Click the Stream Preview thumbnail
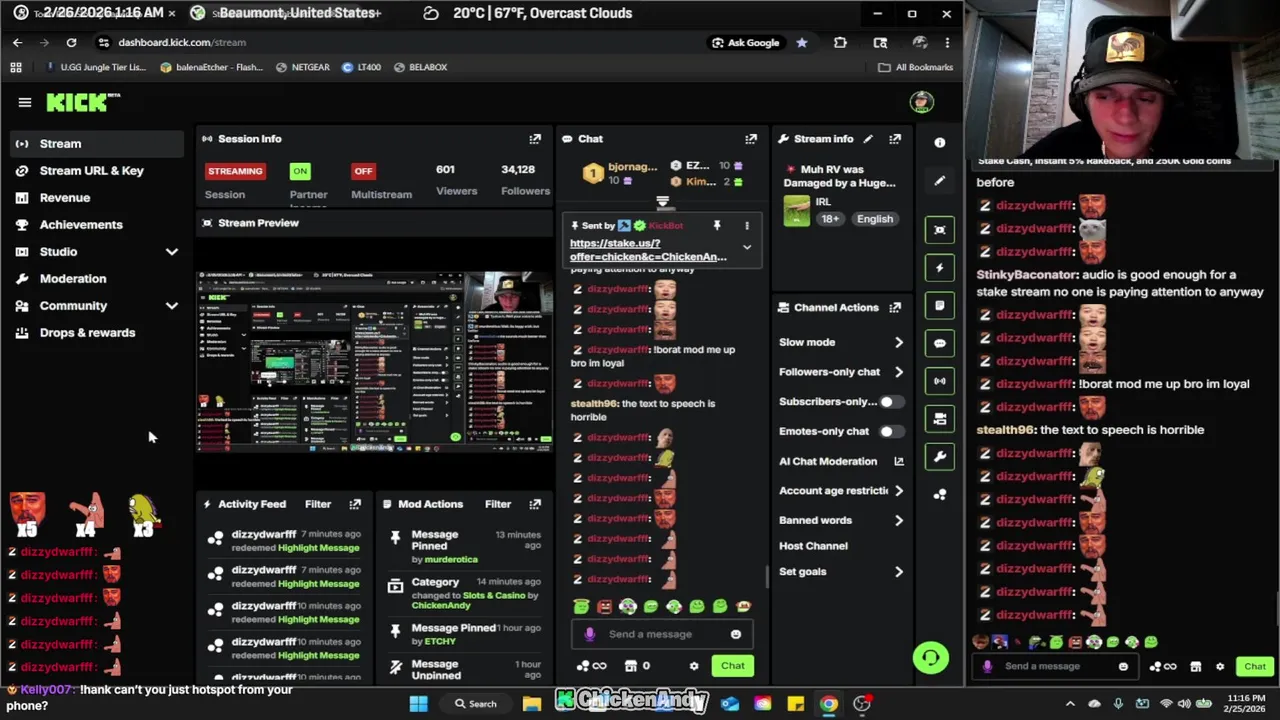 tap(374, 361)
